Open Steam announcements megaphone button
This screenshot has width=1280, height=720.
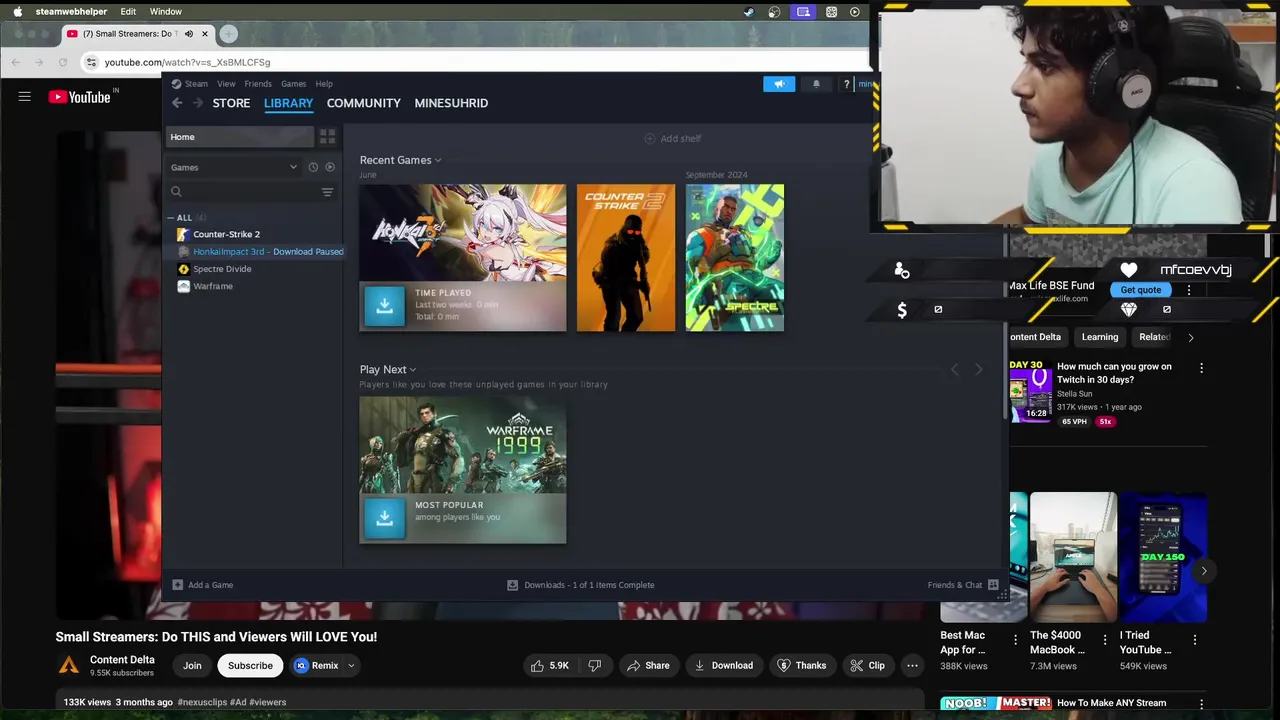779,84
